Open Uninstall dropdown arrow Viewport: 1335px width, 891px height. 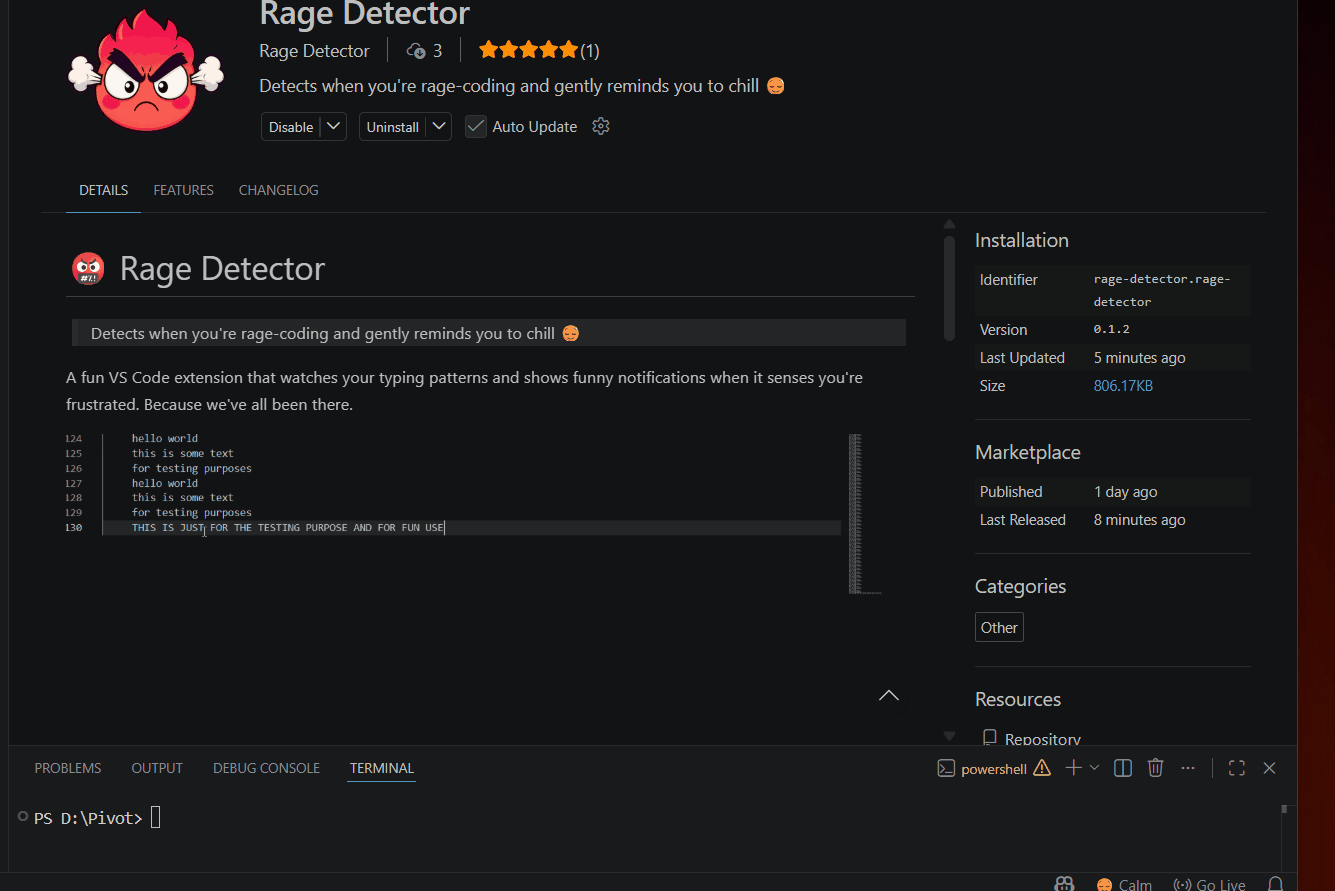(439, 126)
